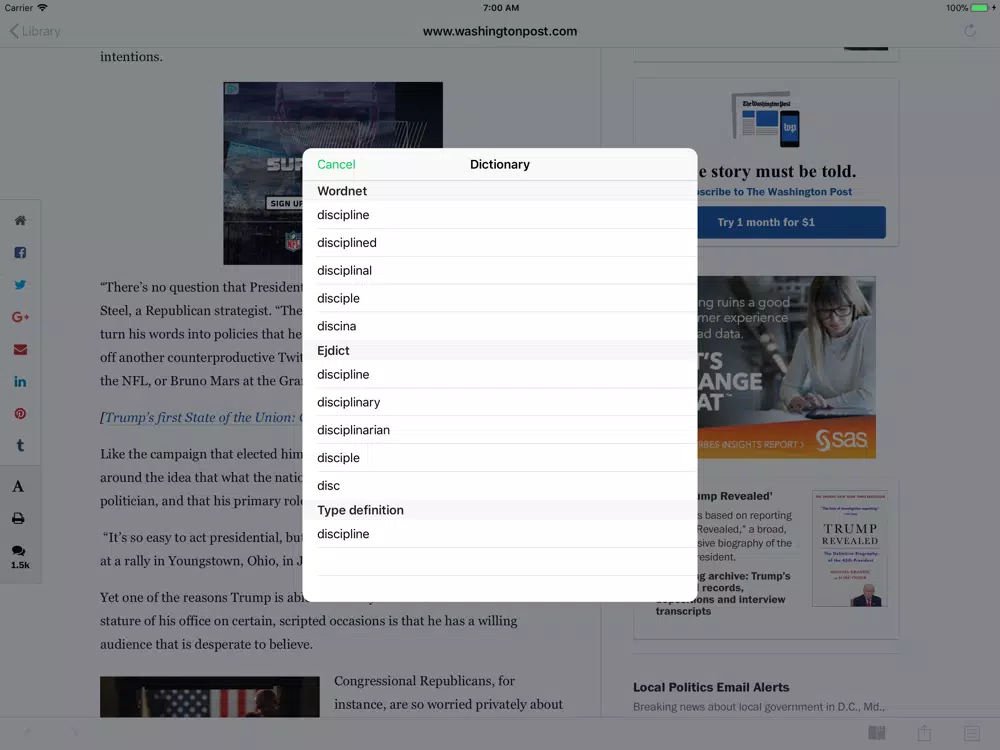Open text size option (A icon)
Image resolution: width=1000 pixels, height=750 pixels.
click(x=18, y=486)
